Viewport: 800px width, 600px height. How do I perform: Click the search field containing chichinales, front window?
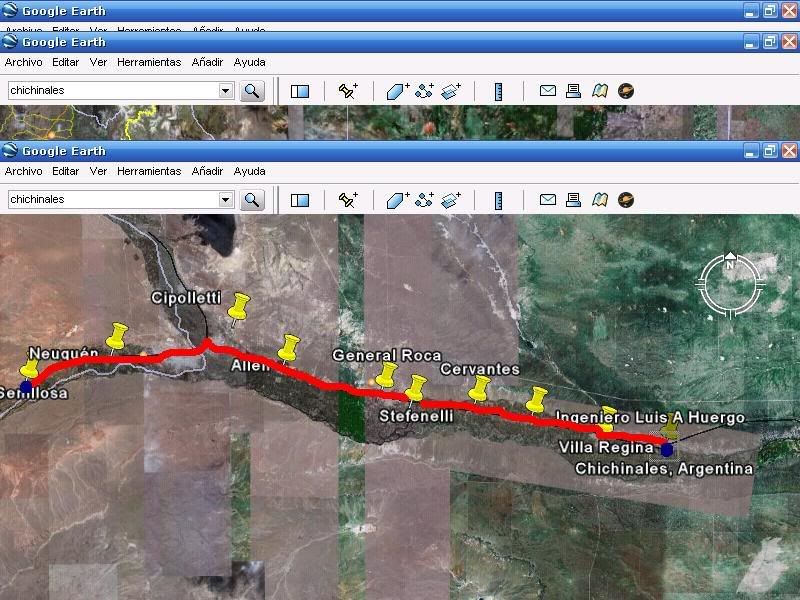click(x=110, y=199)
